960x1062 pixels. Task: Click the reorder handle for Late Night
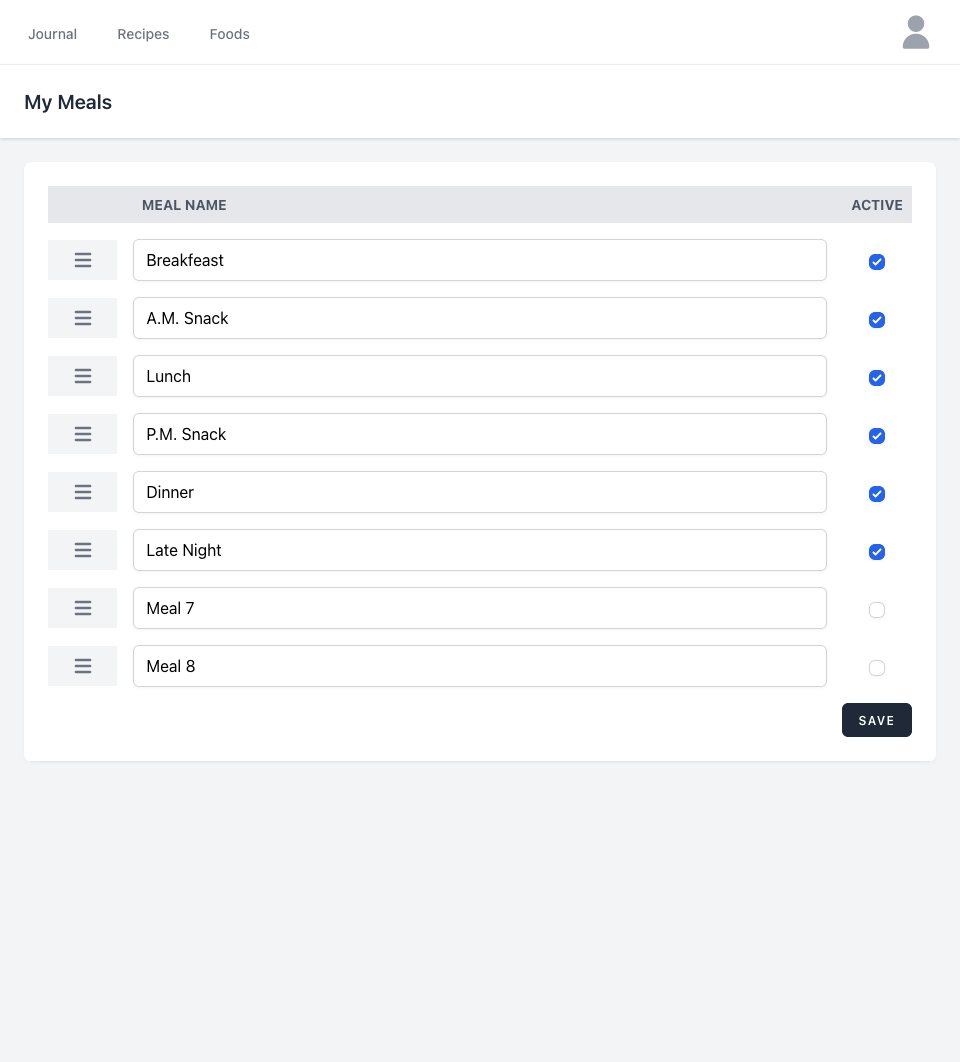coord(83,550)
